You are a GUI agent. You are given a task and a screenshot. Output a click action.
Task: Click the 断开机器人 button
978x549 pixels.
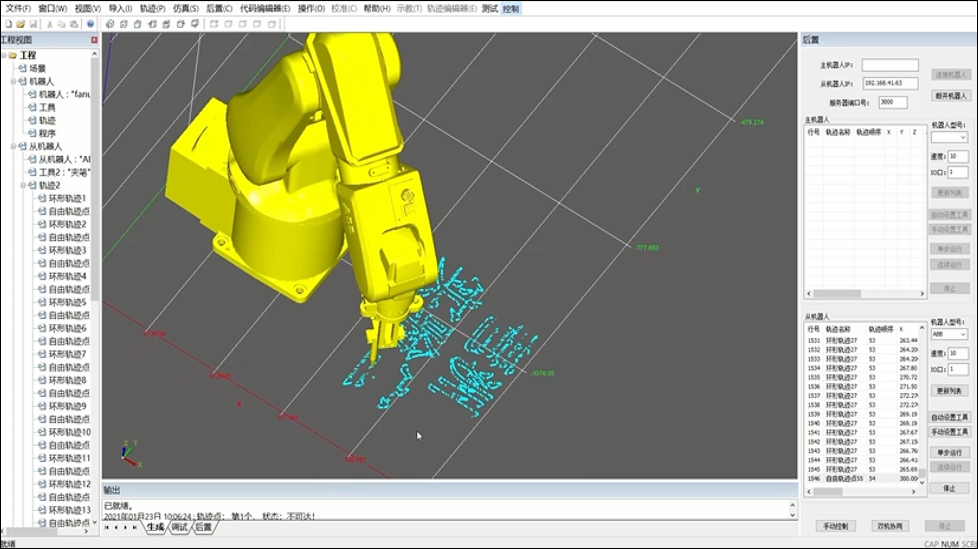(x=949, y=96)
